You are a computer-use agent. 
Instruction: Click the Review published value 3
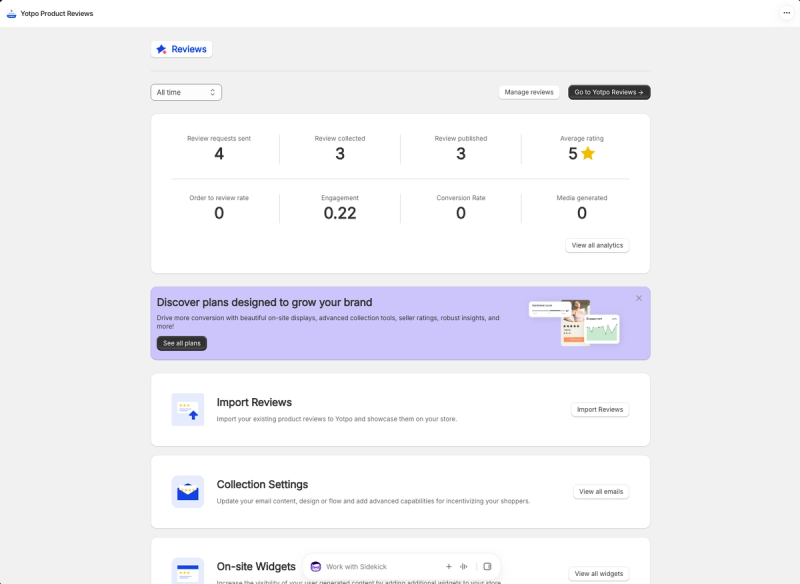461,154
